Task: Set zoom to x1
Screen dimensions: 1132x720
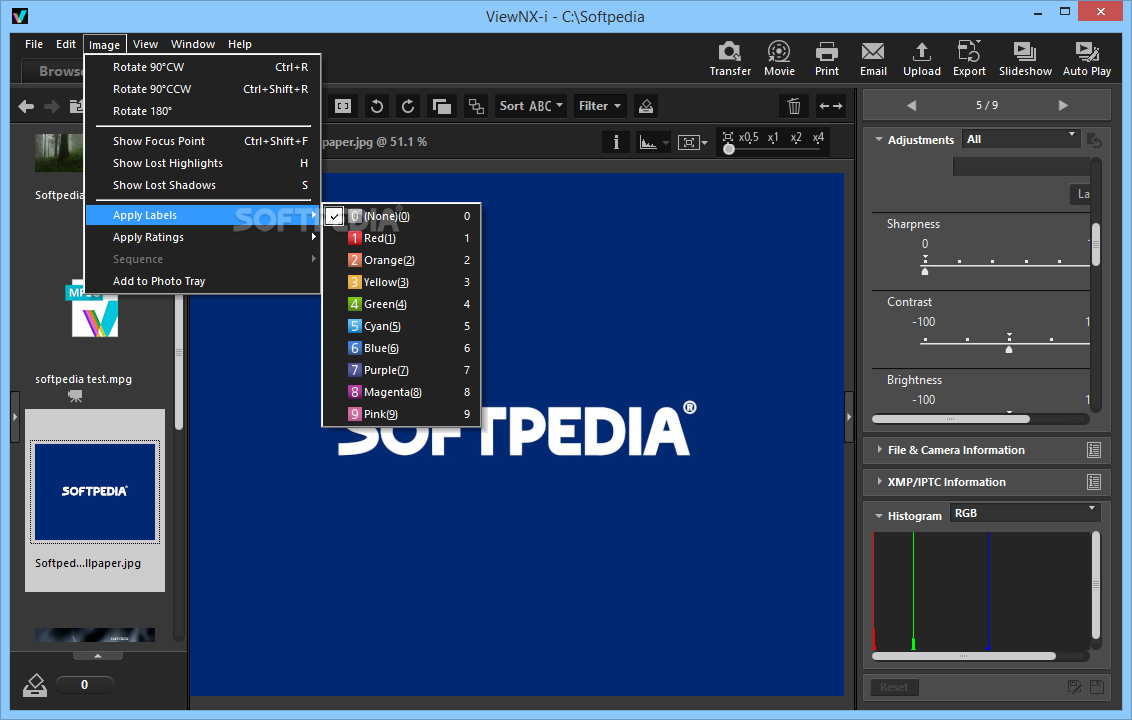Action: [x=773, y=137]
